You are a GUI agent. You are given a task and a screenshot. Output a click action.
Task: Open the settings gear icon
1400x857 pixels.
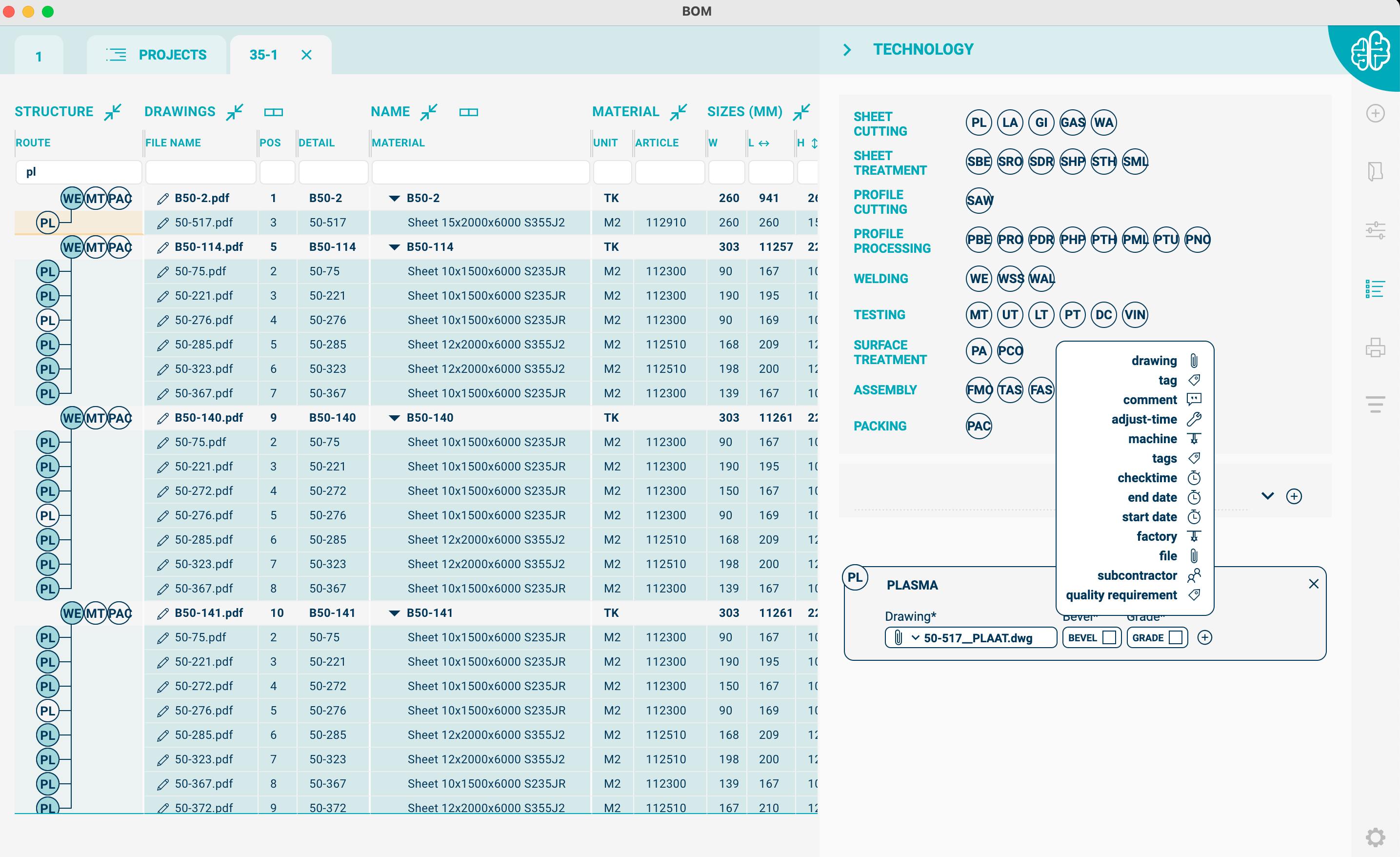[x=1375, y=837]
